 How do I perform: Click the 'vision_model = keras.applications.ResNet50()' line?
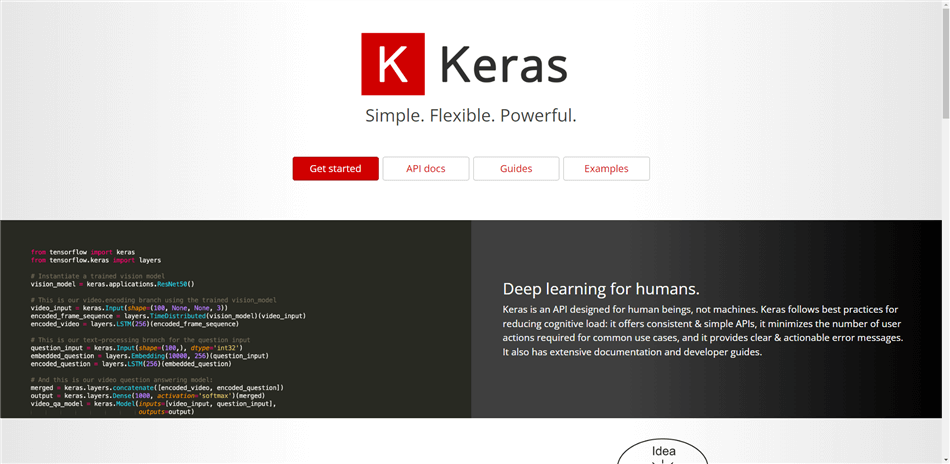pos(112,283)
